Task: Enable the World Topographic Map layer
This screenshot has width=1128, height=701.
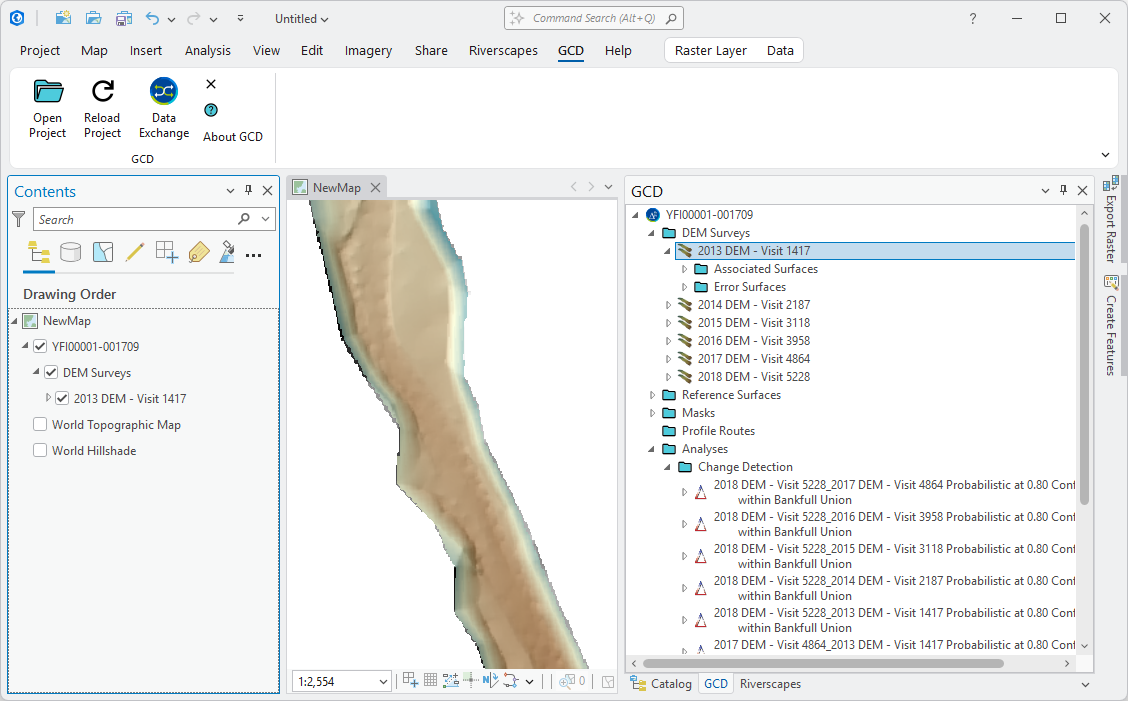Action: pos(40,425)
